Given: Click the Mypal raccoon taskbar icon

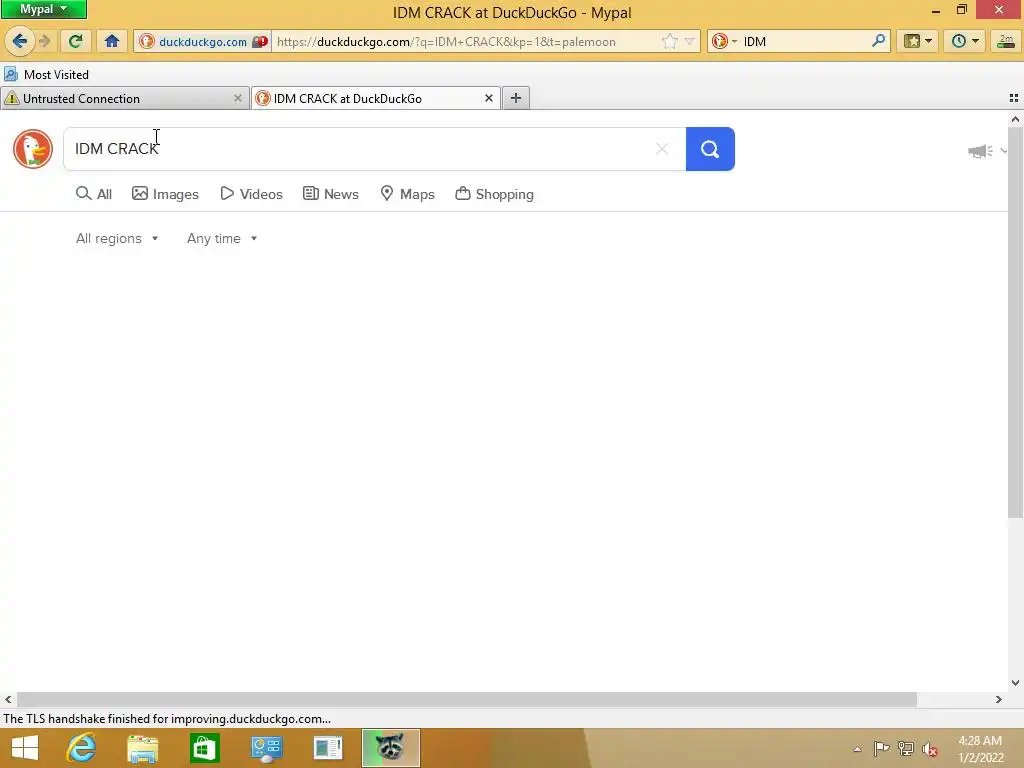Looking at the screenshot, I should pos(391,748).
